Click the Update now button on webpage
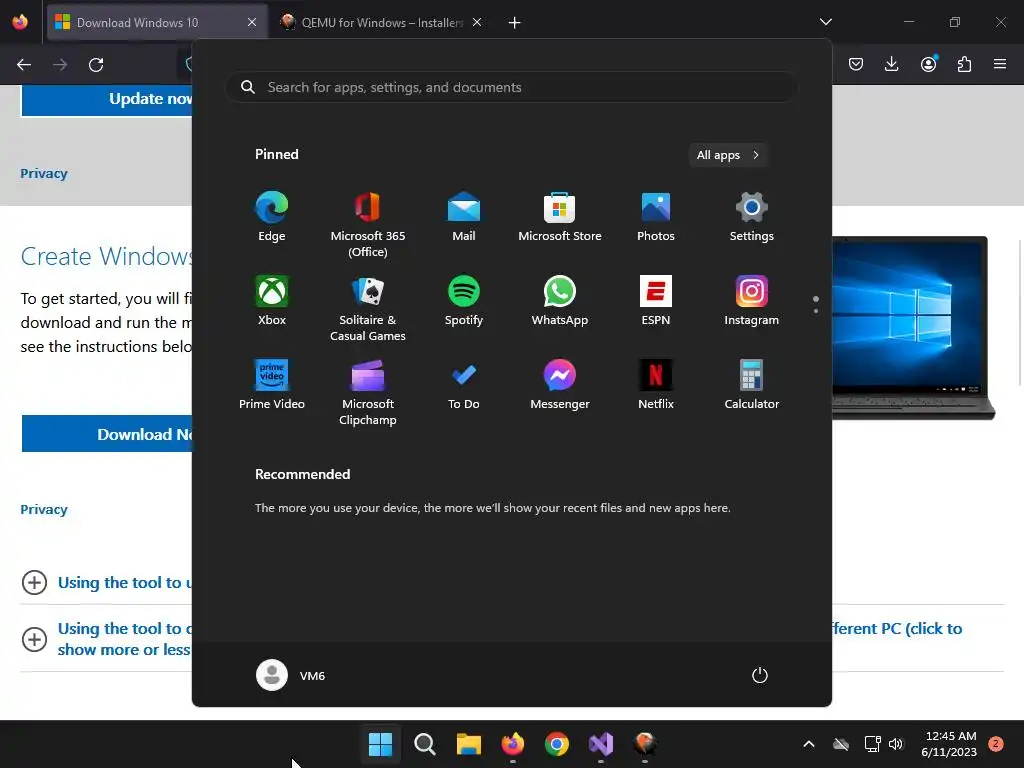Viewport: 1024px width, 768px height. click(x=107, y=99)
